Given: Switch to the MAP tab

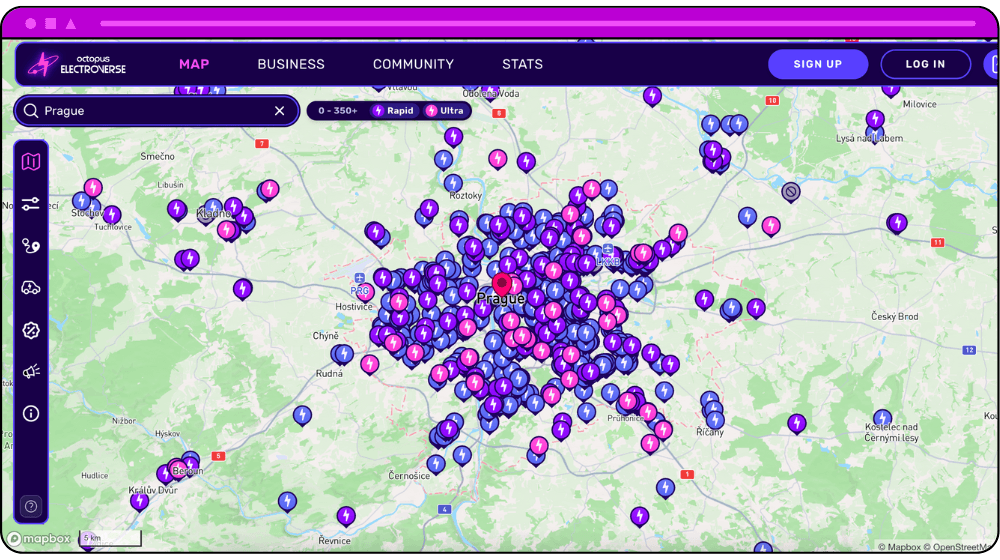Looking at the screenshot, I should tap(194, 64).
